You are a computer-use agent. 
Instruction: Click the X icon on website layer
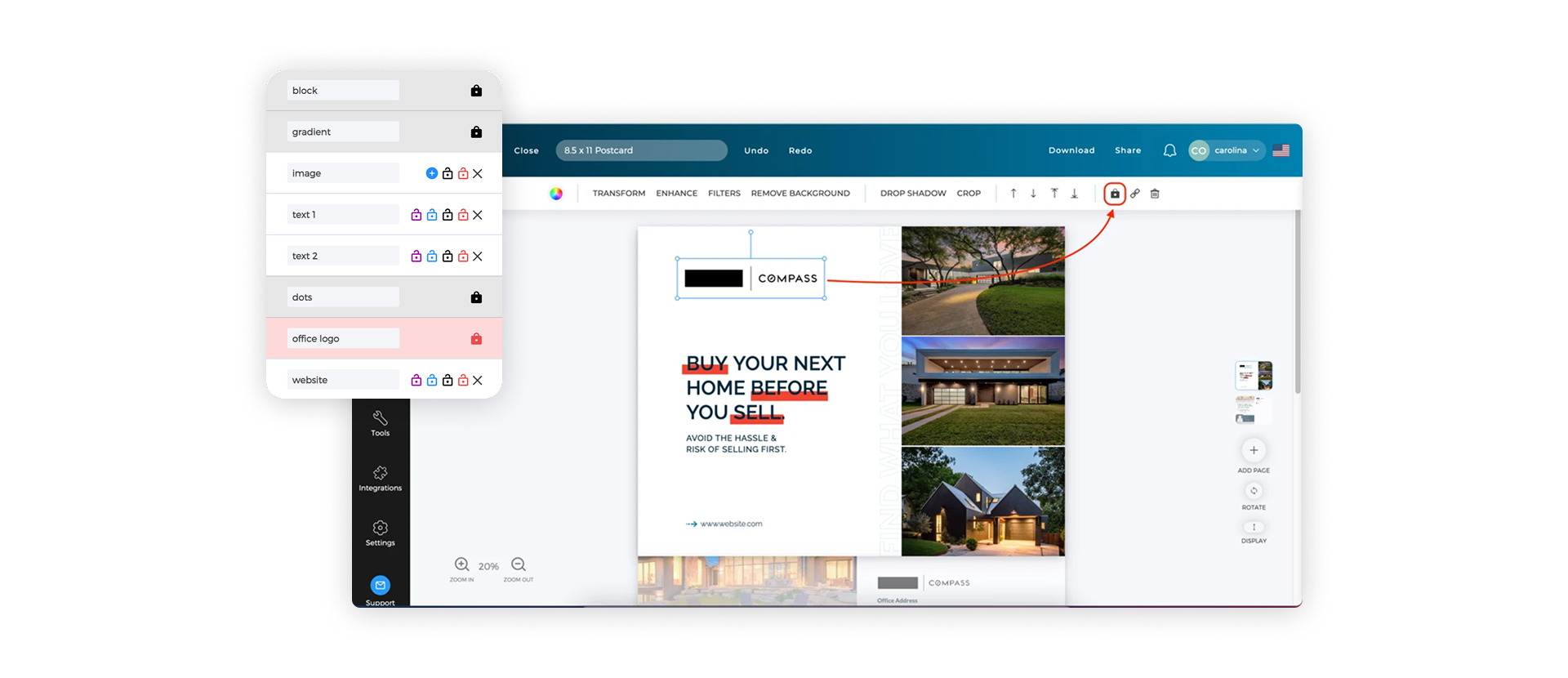click(478, 381)
